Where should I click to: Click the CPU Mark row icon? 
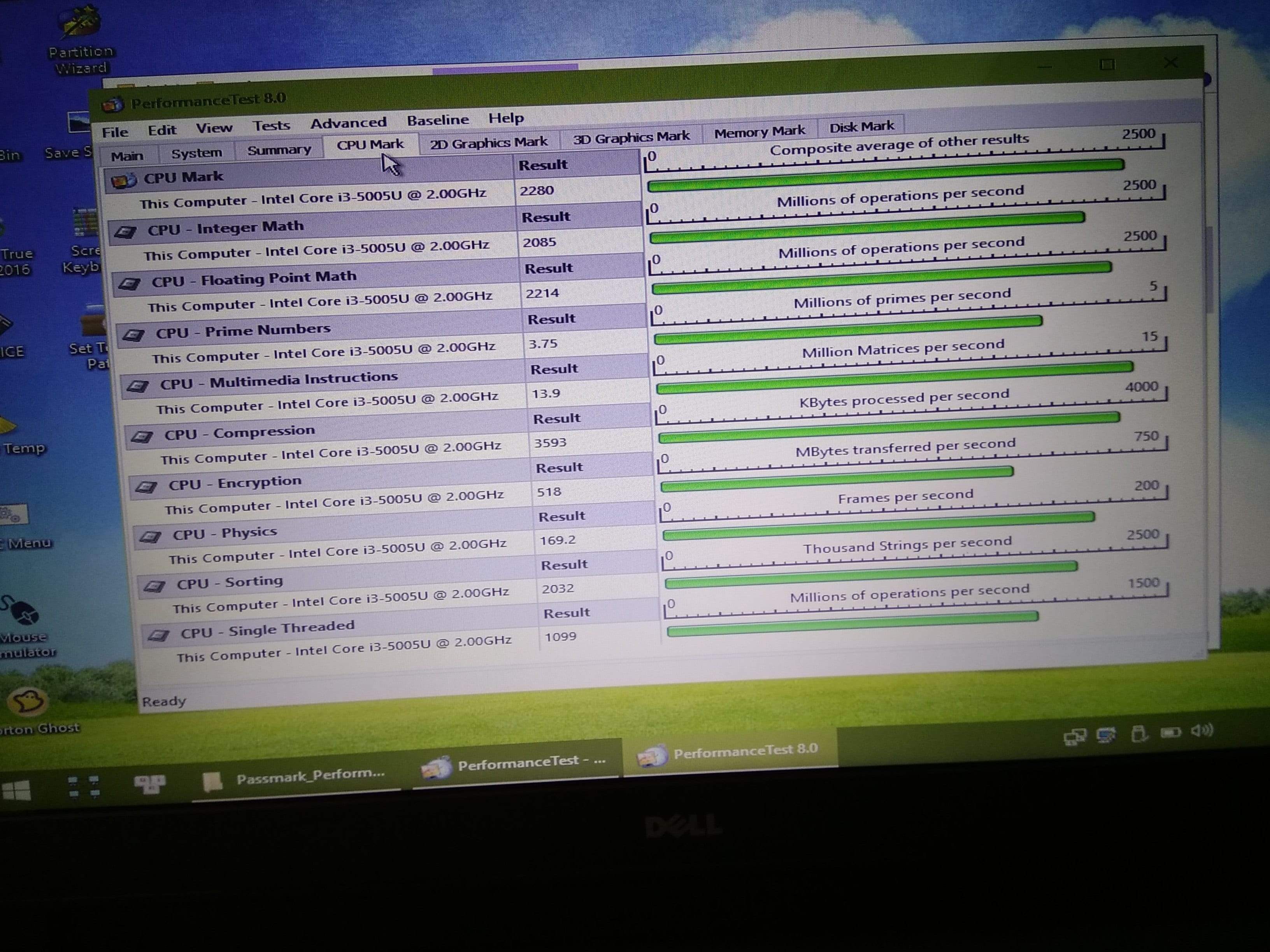(x=123, y=181)
